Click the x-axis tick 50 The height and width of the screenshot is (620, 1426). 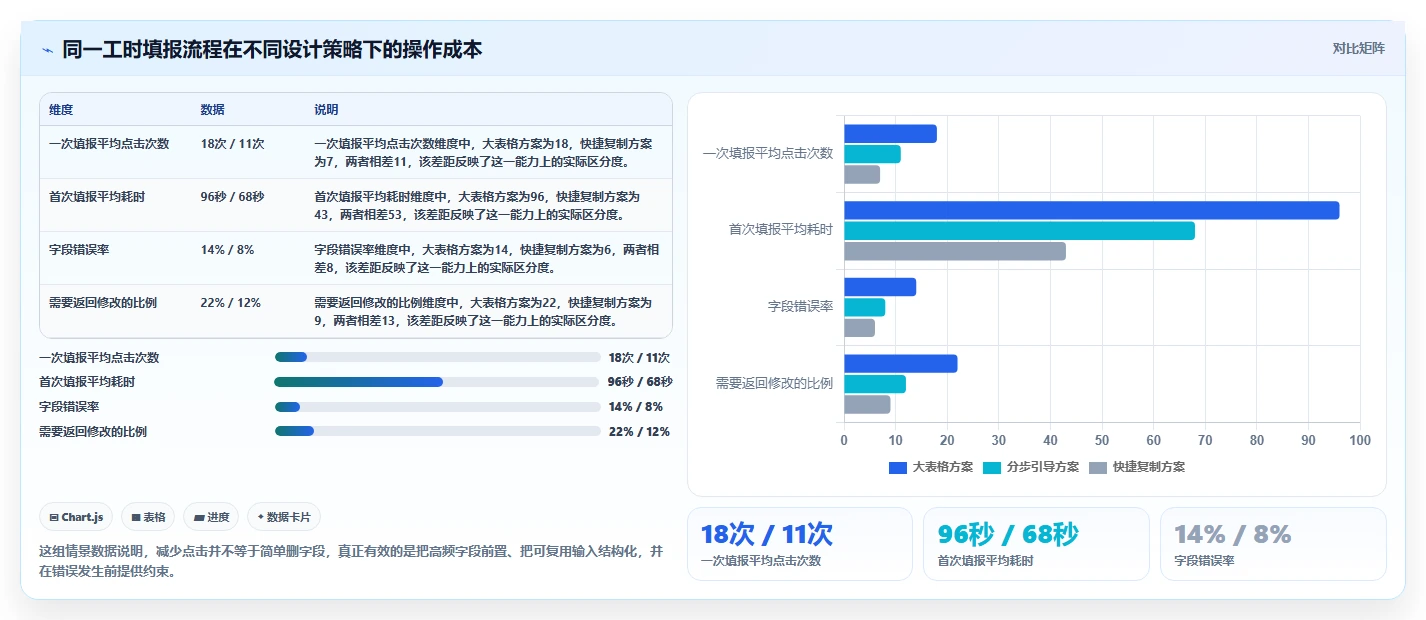point(1102,440)
